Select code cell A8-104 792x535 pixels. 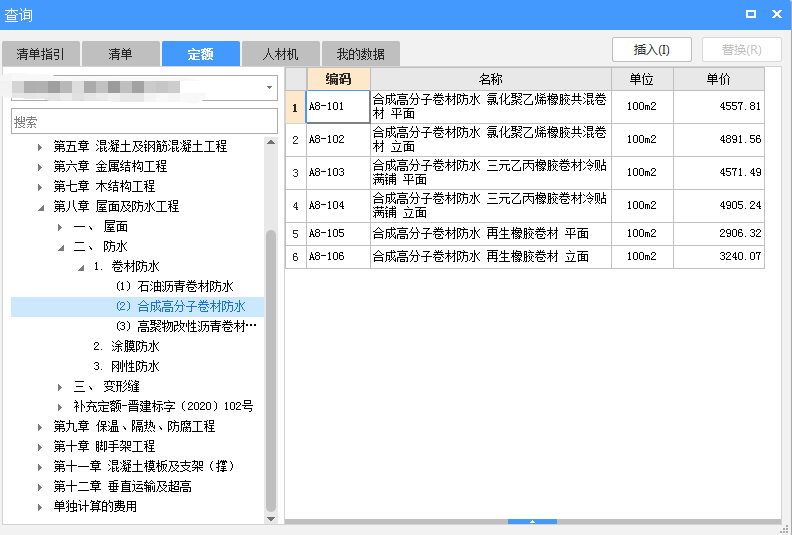click(x=338, y=206)
